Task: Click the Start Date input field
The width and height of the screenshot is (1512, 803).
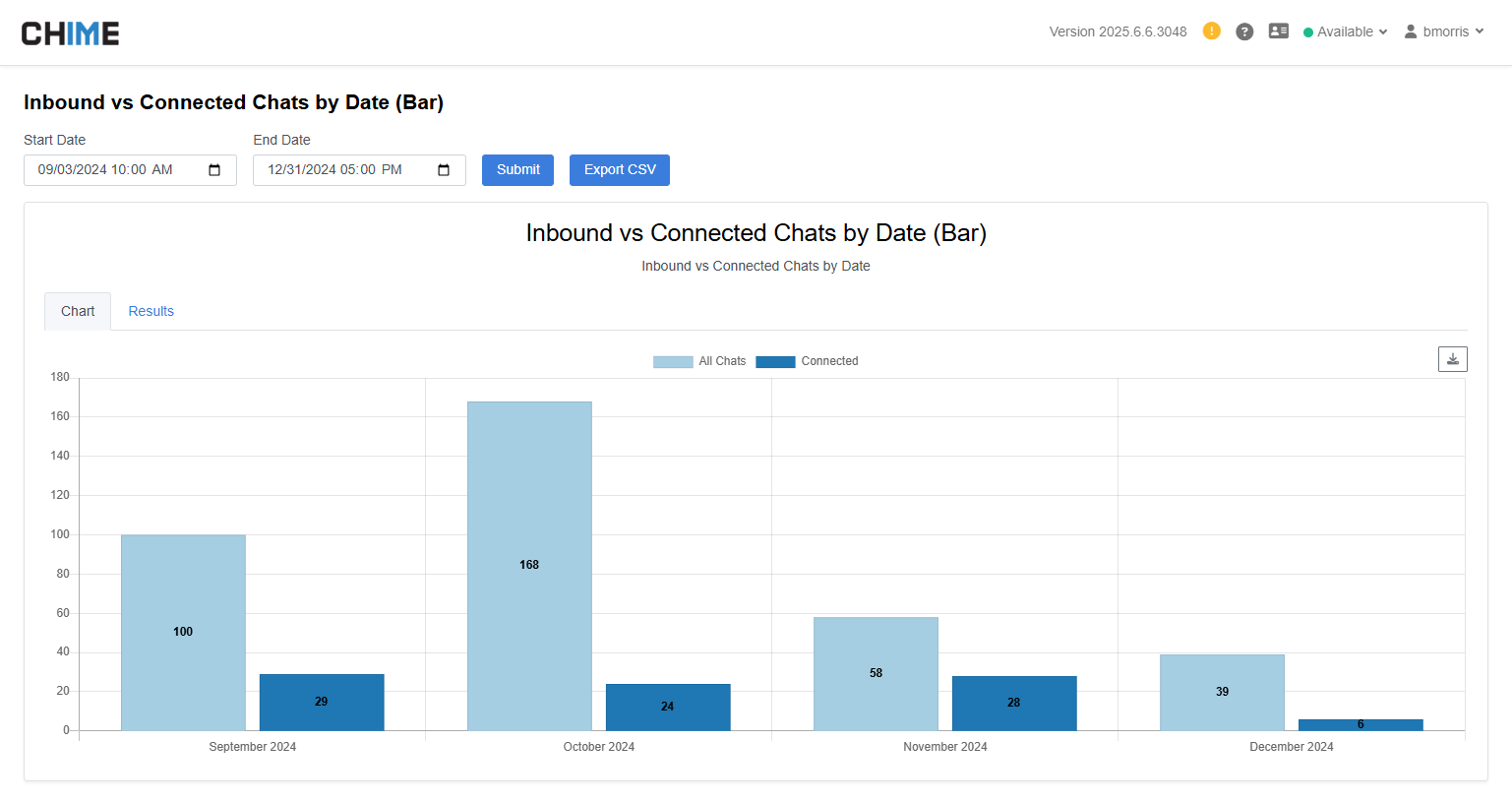Action: click(x=130, y=170)
